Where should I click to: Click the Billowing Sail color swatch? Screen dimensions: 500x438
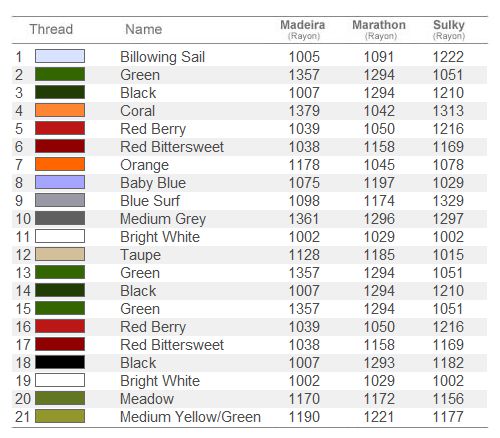60,56
